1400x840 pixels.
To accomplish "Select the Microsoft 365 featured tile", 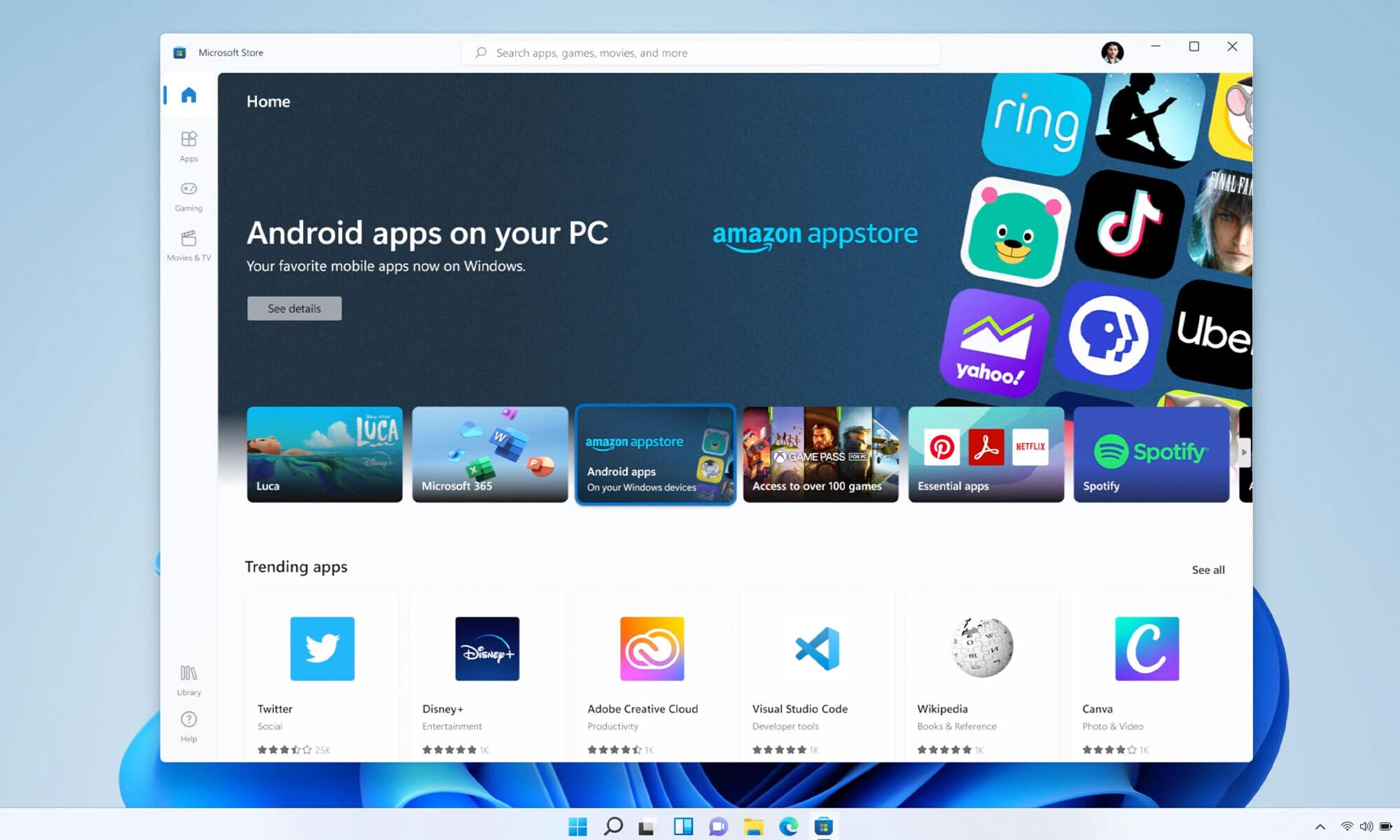I will point(489,454).
